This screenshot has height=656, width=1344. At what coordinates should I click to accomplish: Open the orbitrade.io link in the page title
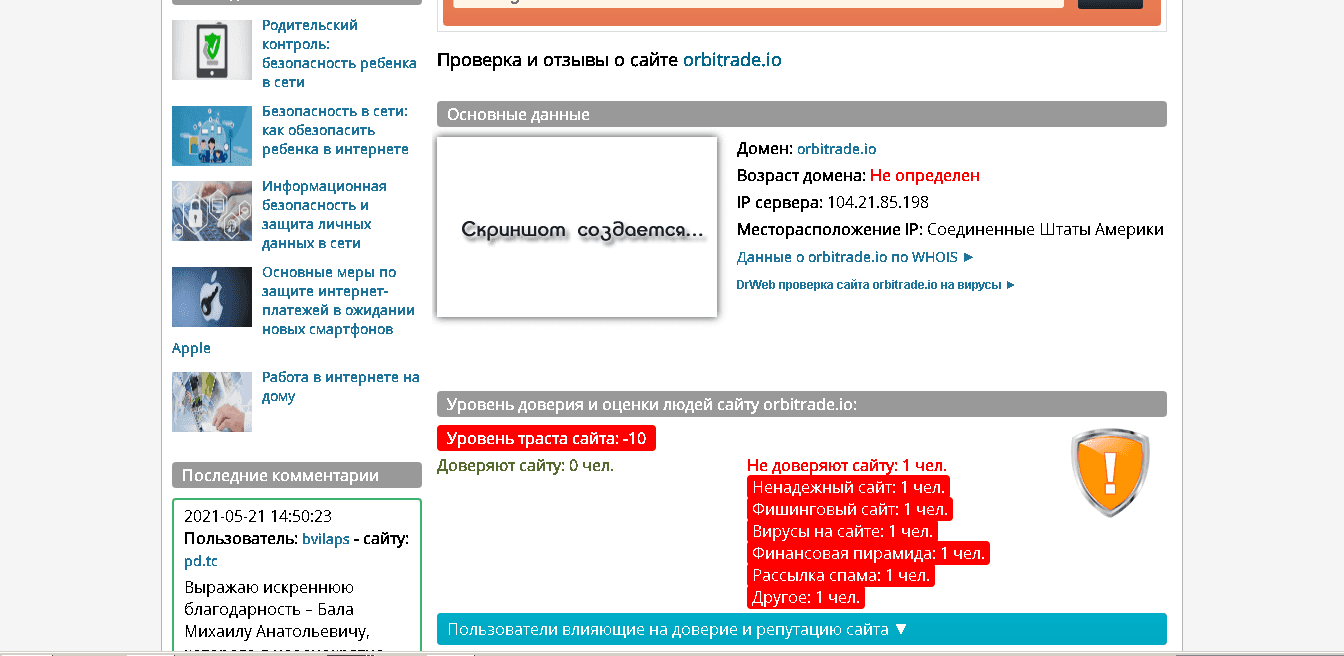point(732,59)
